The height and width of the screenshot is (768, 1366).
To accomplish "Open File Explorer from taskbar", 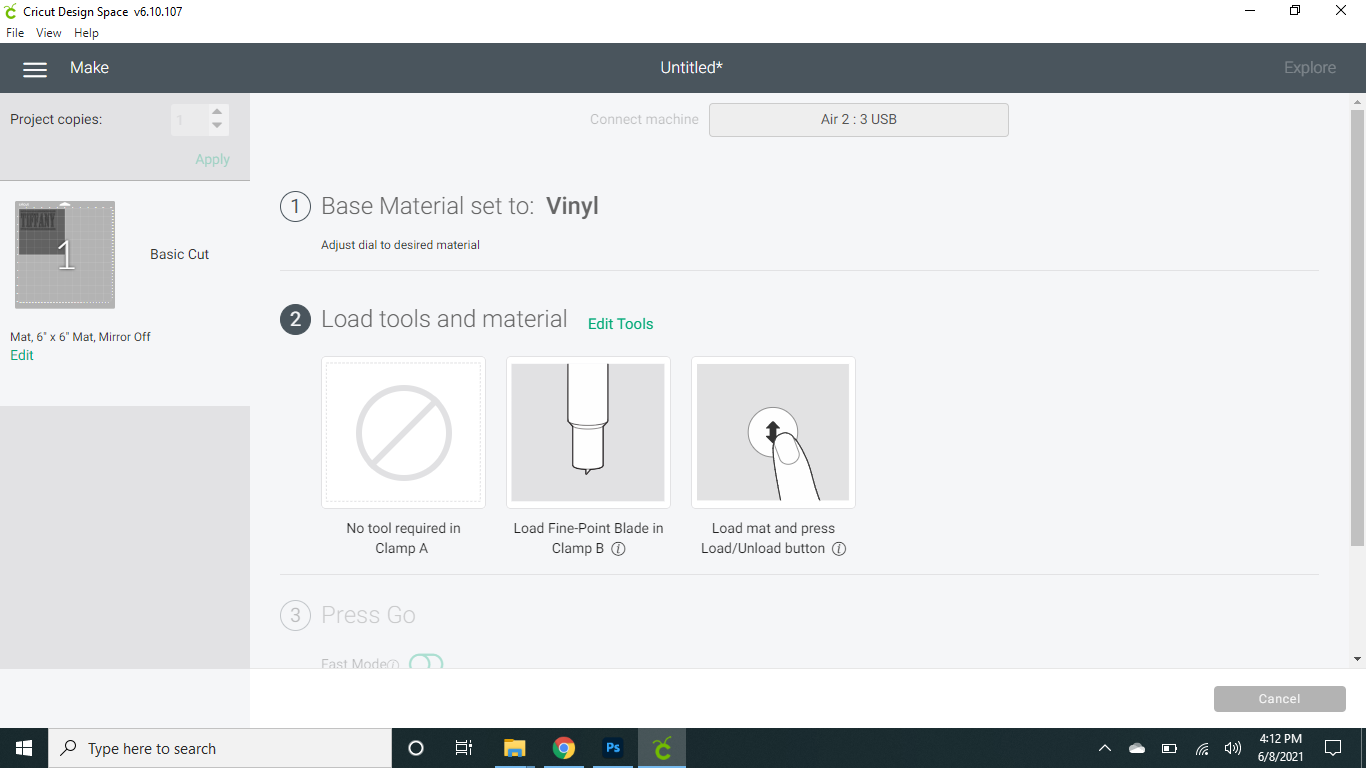I will point(514,748).
